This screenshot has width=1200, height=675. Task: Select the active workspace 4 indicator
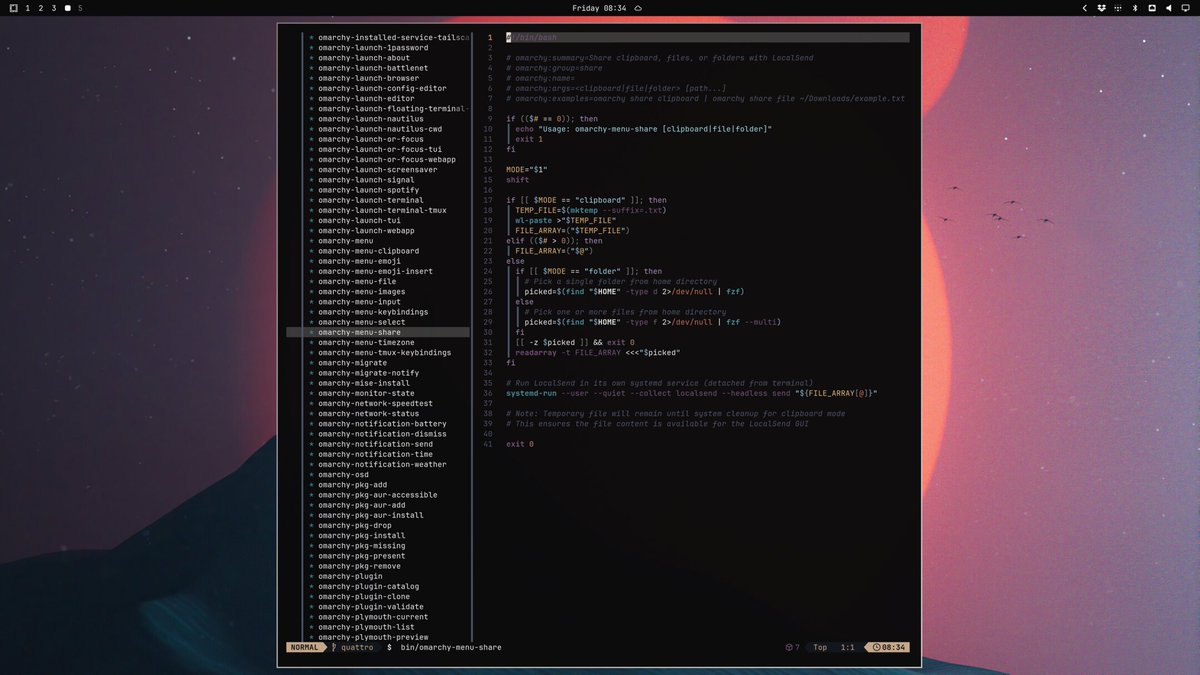[67, 8]
